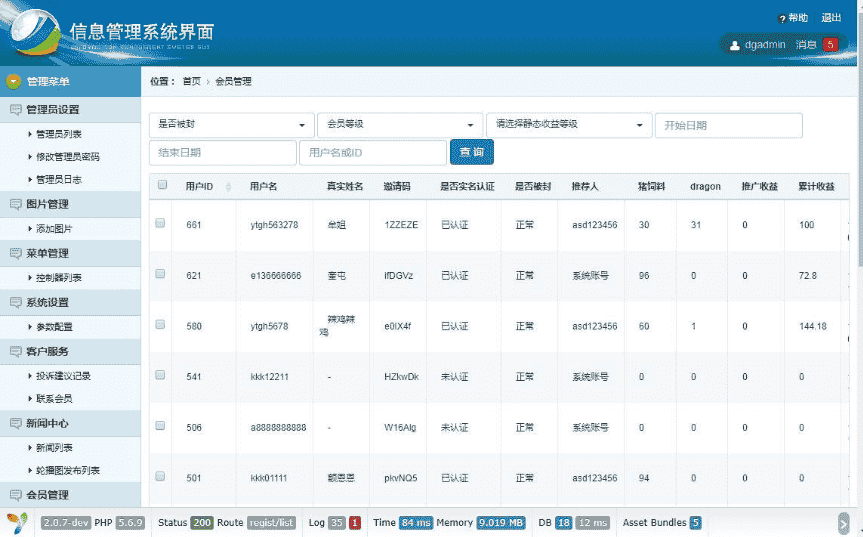Screen dimensions: 863x537
Task: Click the 退出 logout link
Action: click(831, 18)
